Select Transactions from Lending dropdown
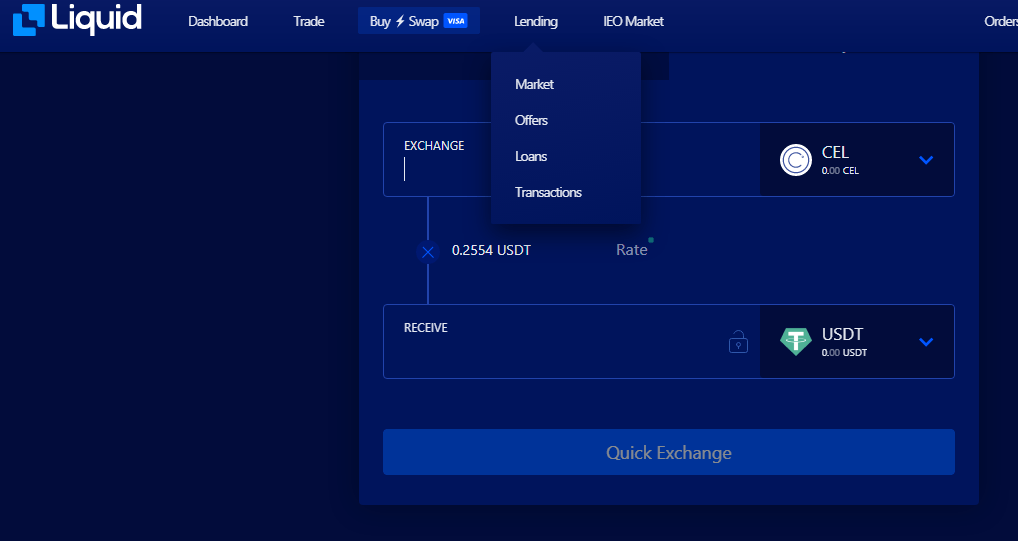This screenshot has height=541, width=1018. tap(548, 192)
